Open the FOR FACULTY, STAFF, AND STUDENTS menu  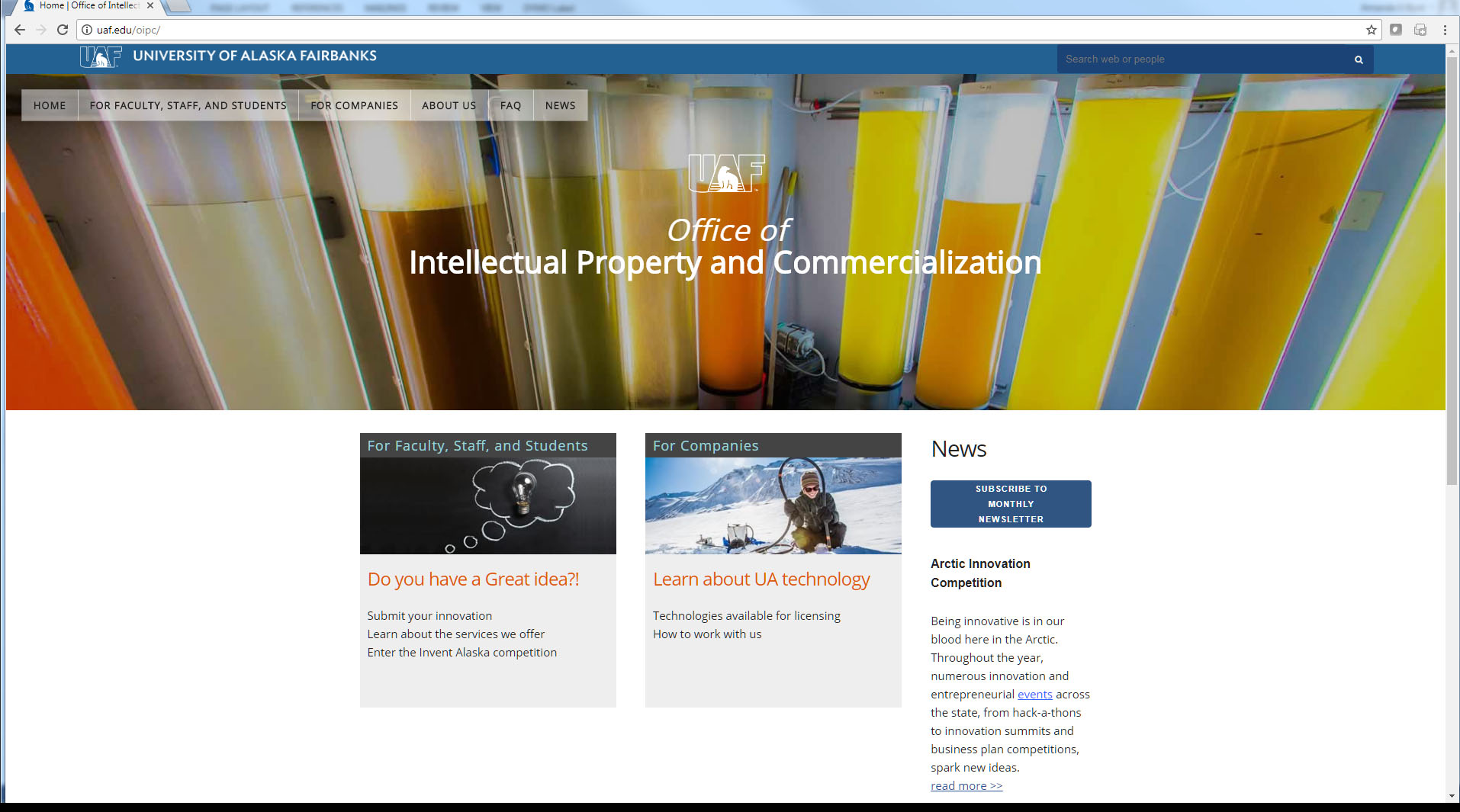[x=187, y=105]
